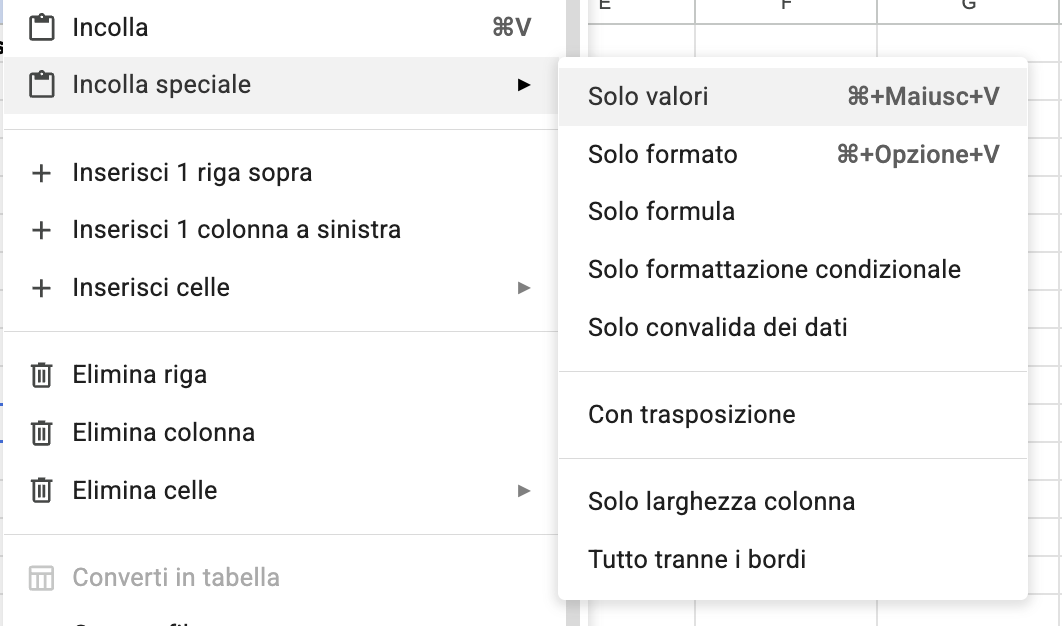Click the Incolla clipboard icon

coord(42,27)
